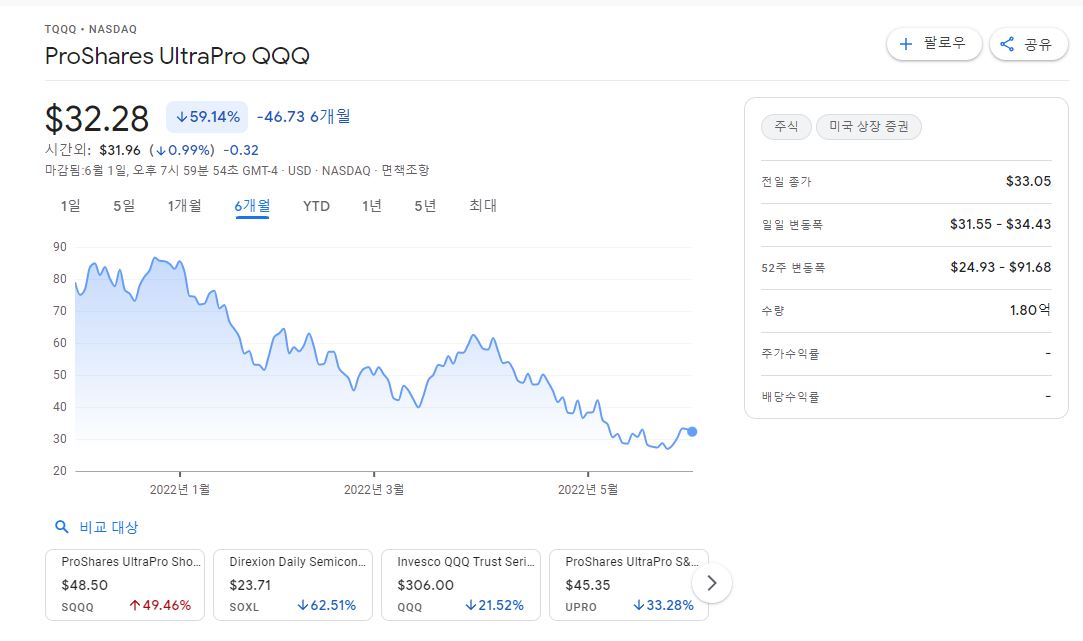The image size is (1083, 641).
Task: Switch chart to 최대 range
Action: click(483, 206)
